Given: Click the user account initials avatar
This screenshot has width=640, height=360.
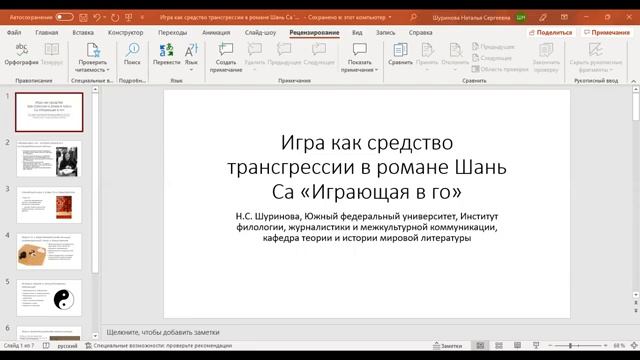Looking at the screenshot, I should coord(521,18).
